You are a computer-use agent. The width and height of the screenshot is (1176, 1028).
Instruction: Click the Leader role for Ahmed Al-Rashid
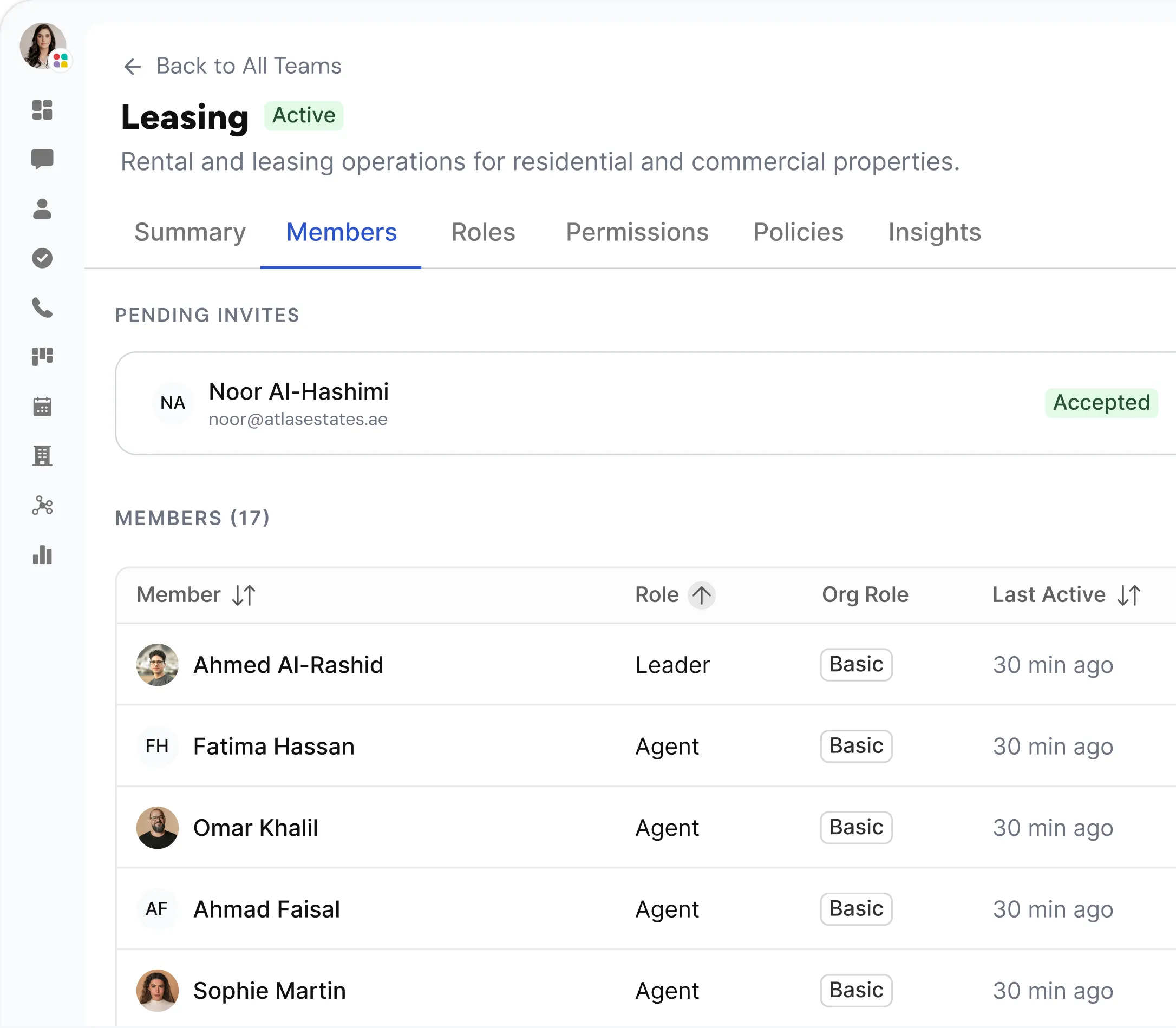pyautogui.click(x=672, y=665)
